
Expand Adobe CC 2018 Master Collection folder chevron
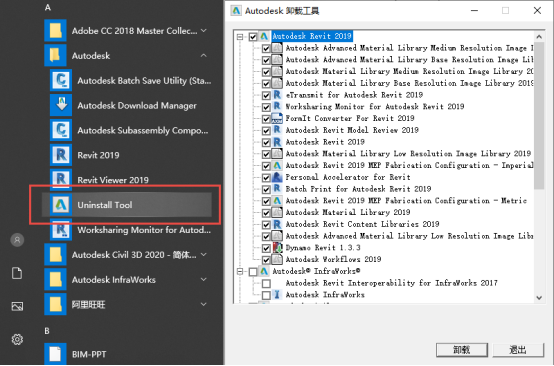[204, 31]
